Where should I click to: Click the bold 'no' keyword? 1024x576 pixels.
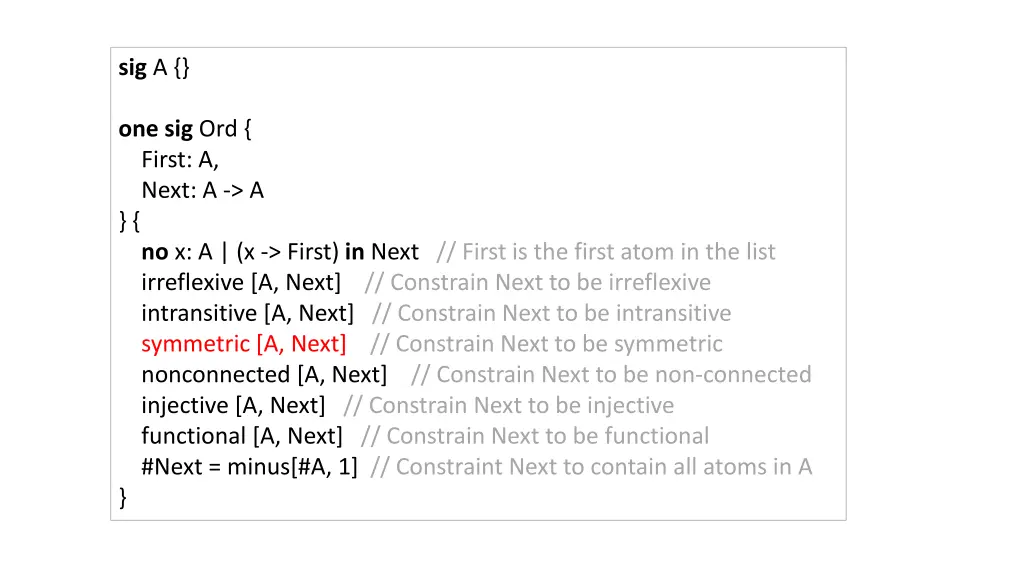tap(155, 251)
